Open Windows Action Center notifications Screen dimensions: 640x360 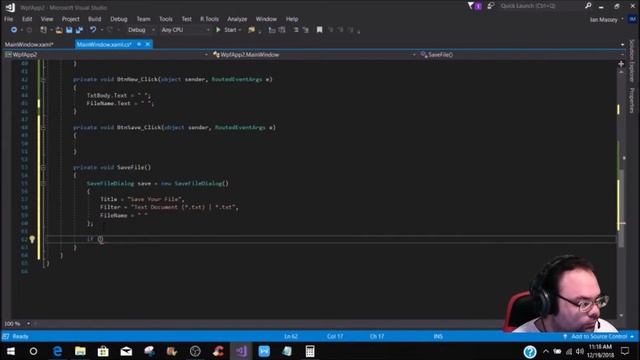point(625,351)
